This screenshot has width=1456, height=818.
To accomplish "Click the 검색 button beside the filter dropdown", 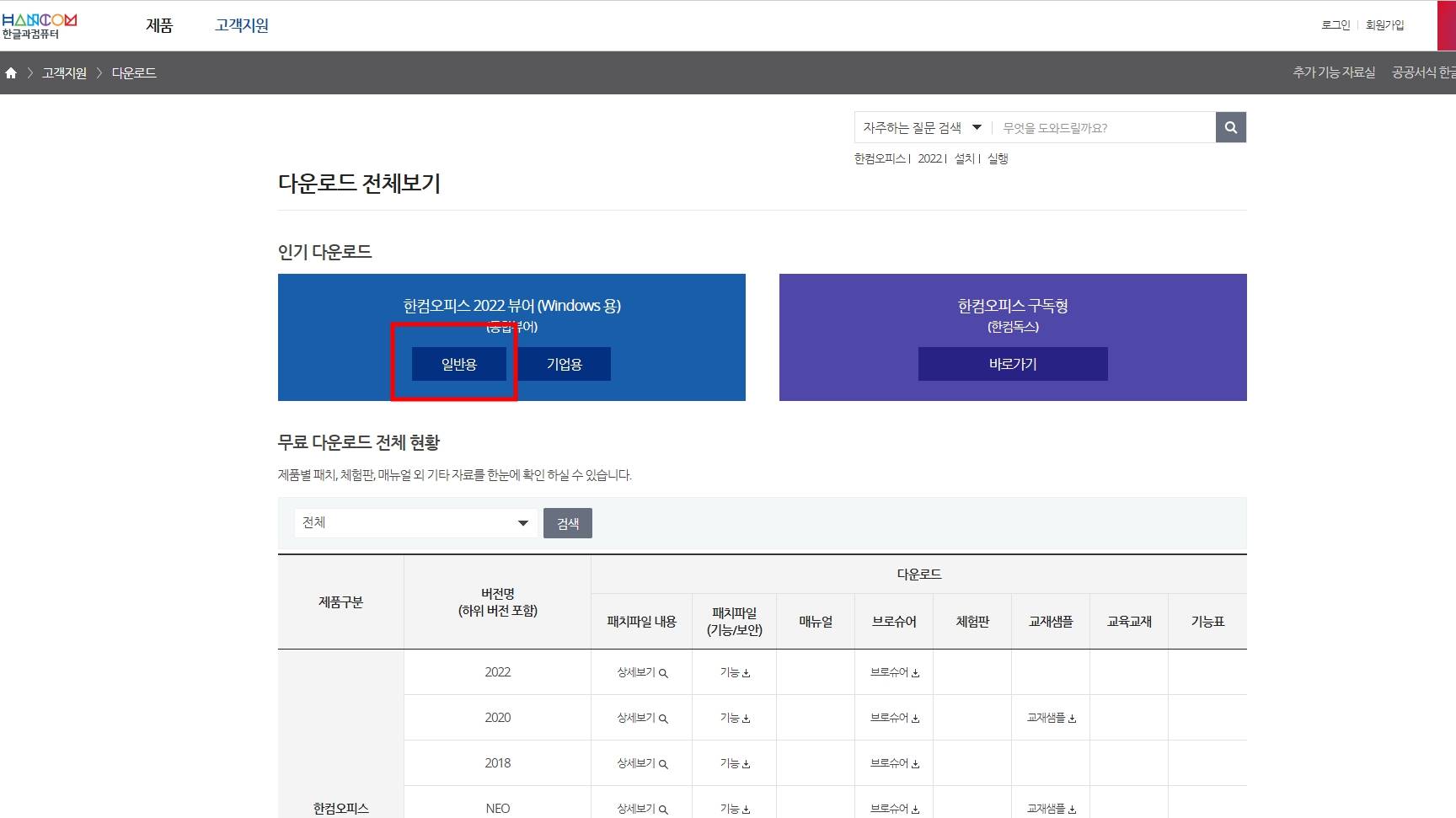I will click(568, 522).
